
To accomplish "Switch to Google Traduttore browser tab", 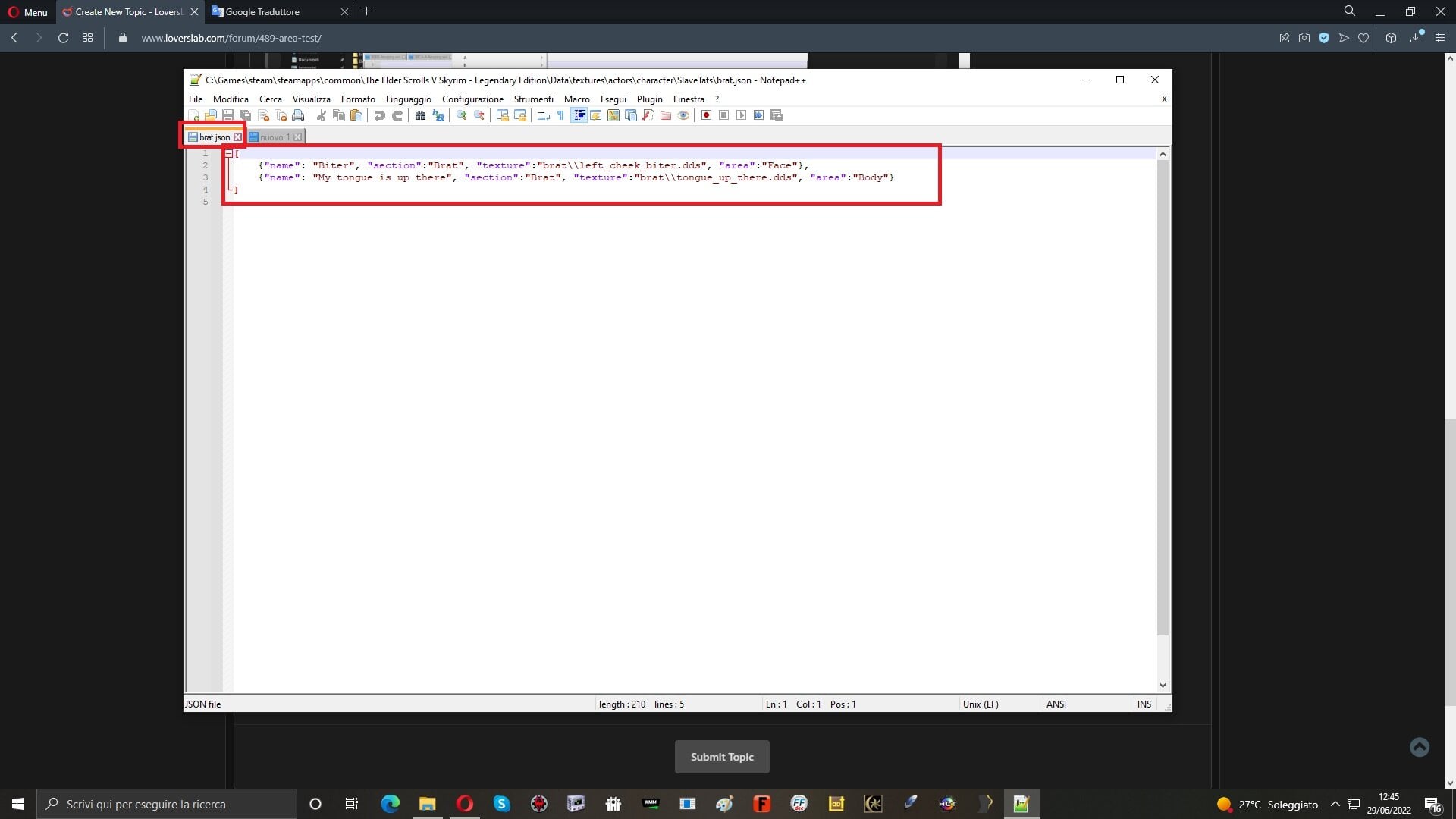I will pos(281,11).
